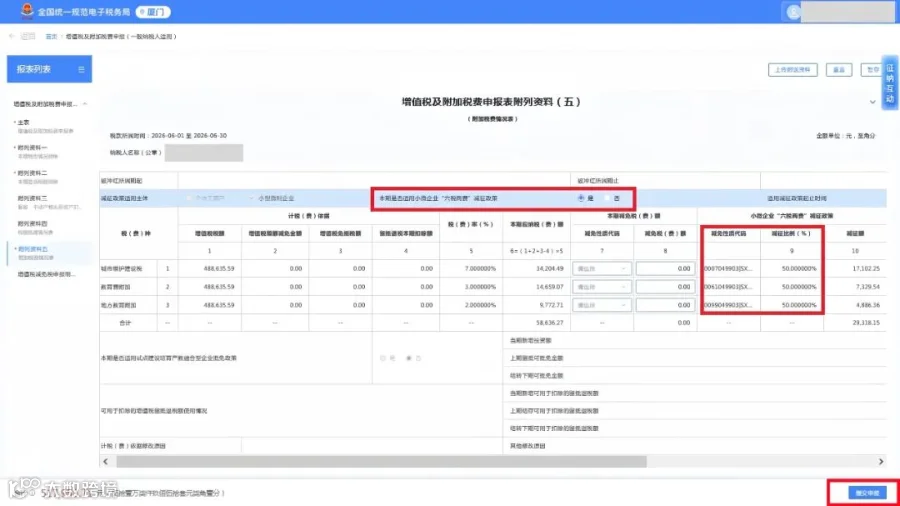This screenshot has height=506, width=900.
Task: Collapse the 增值税及附加税费申报 tree group
Action: tap(85, 104)
